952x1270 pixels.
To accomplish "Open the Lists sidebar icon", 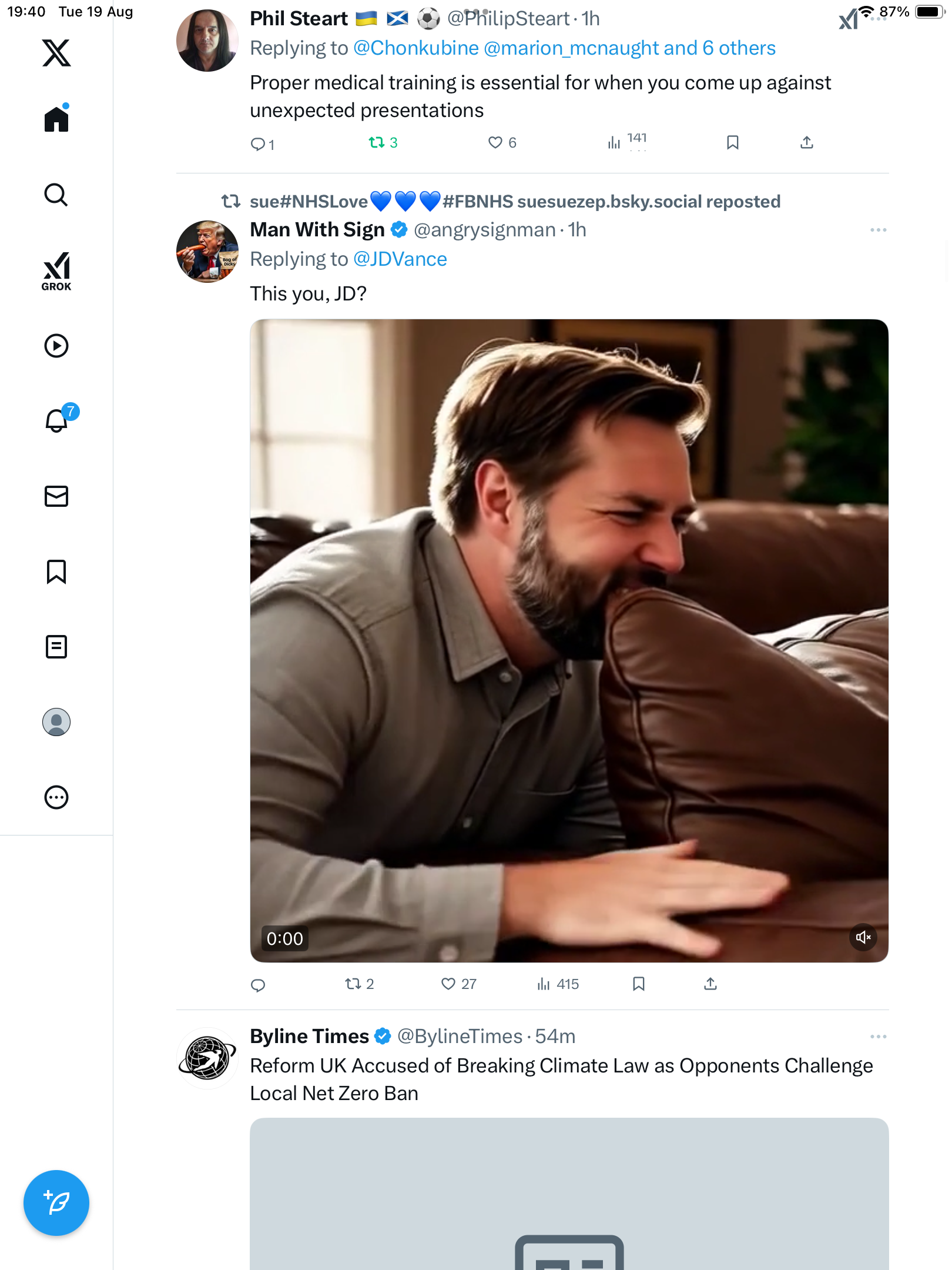I will [56, 647].
